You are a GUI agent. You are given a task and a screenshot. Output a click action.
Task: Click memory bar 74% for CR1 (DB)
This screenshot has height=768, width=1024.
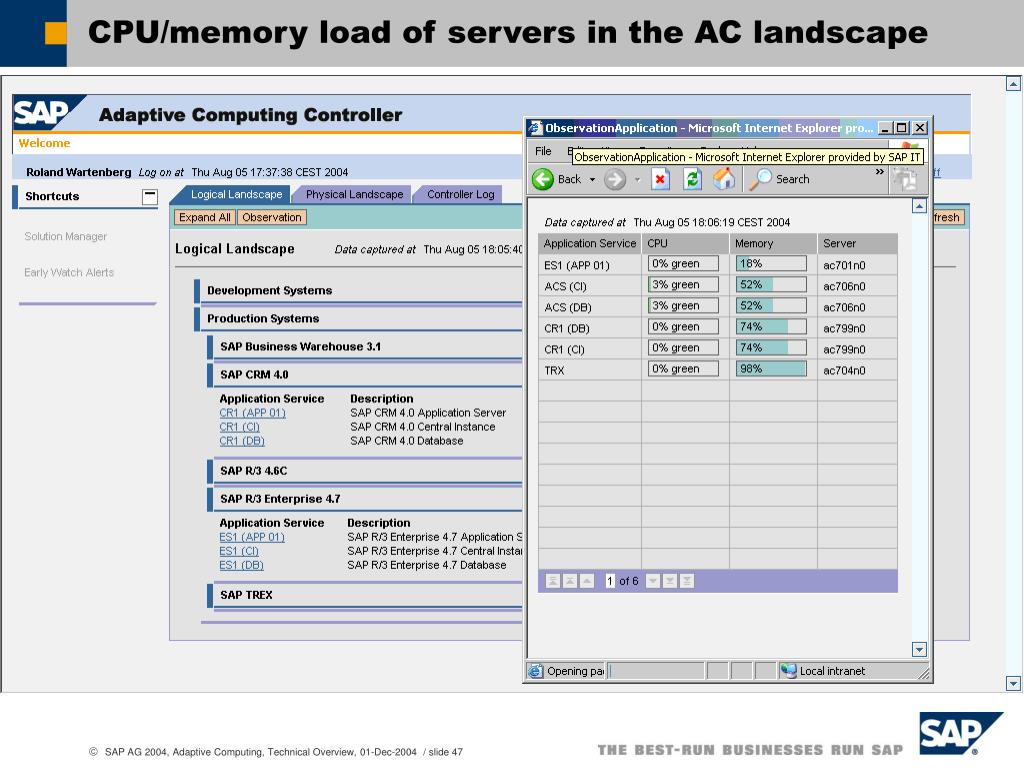point(771,327)
